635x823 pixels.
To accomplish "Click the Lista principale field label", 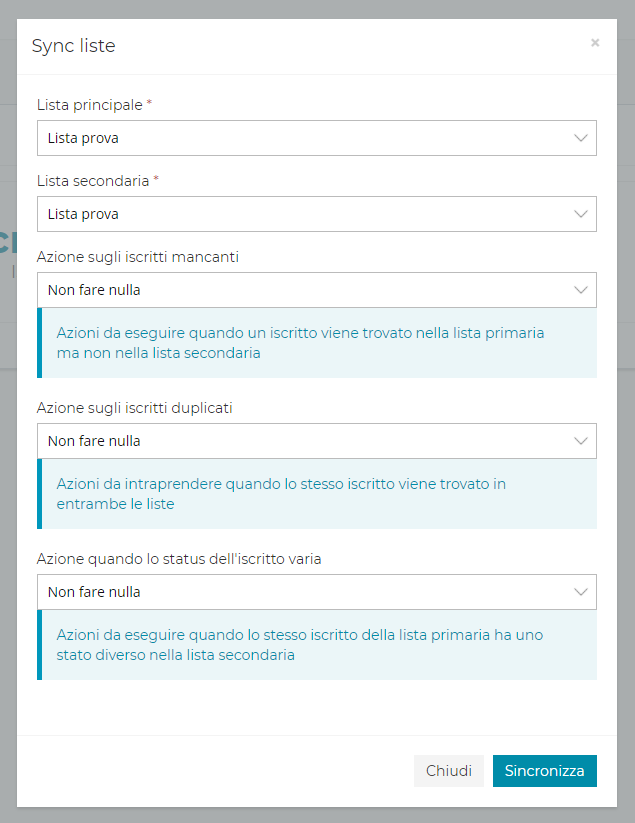I will coord(90,104).
